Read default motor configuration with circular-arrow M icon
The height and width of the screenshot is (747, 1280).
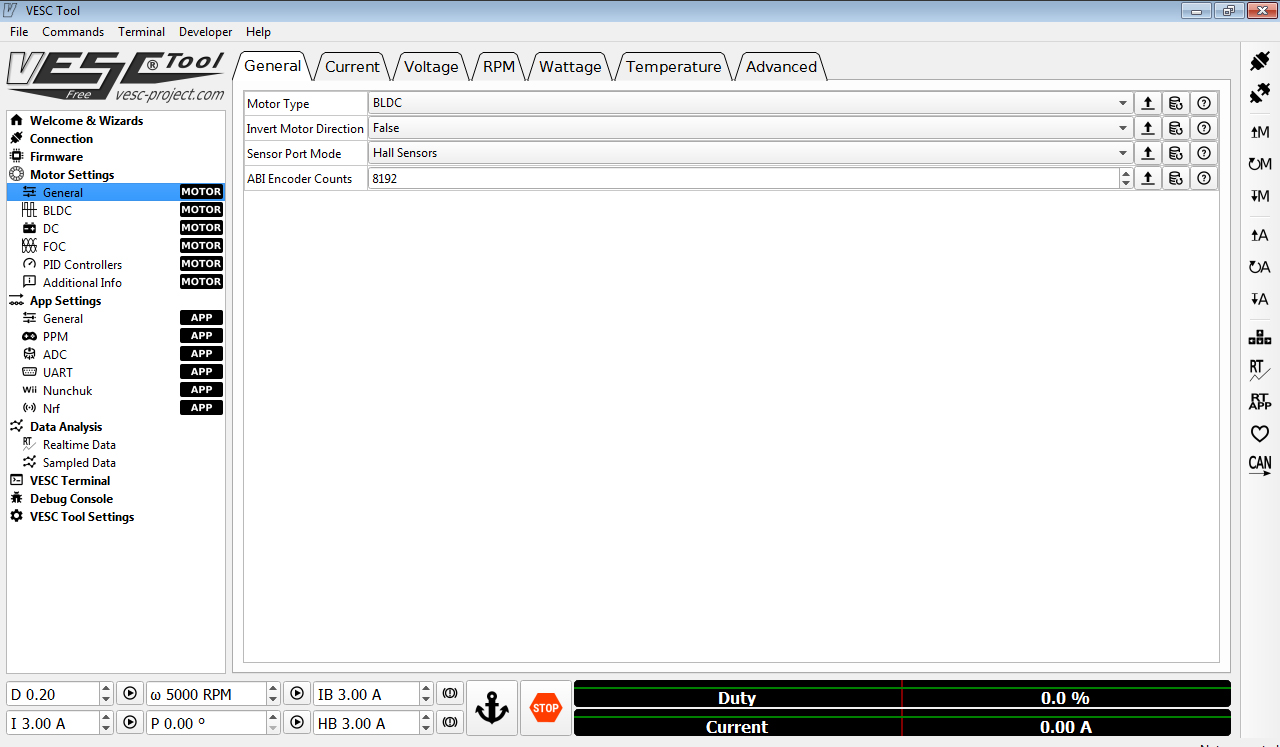pyautogui.click(x=1260, y=164)
